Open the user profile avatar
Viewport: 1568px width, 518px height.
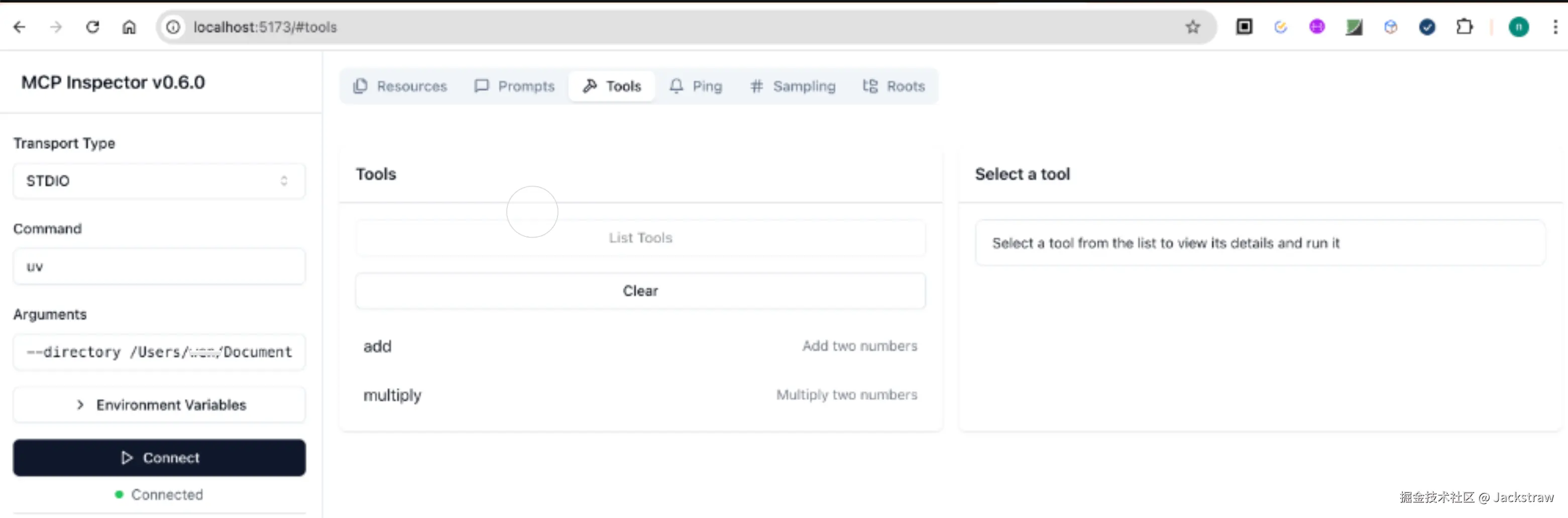[1518, 27]
